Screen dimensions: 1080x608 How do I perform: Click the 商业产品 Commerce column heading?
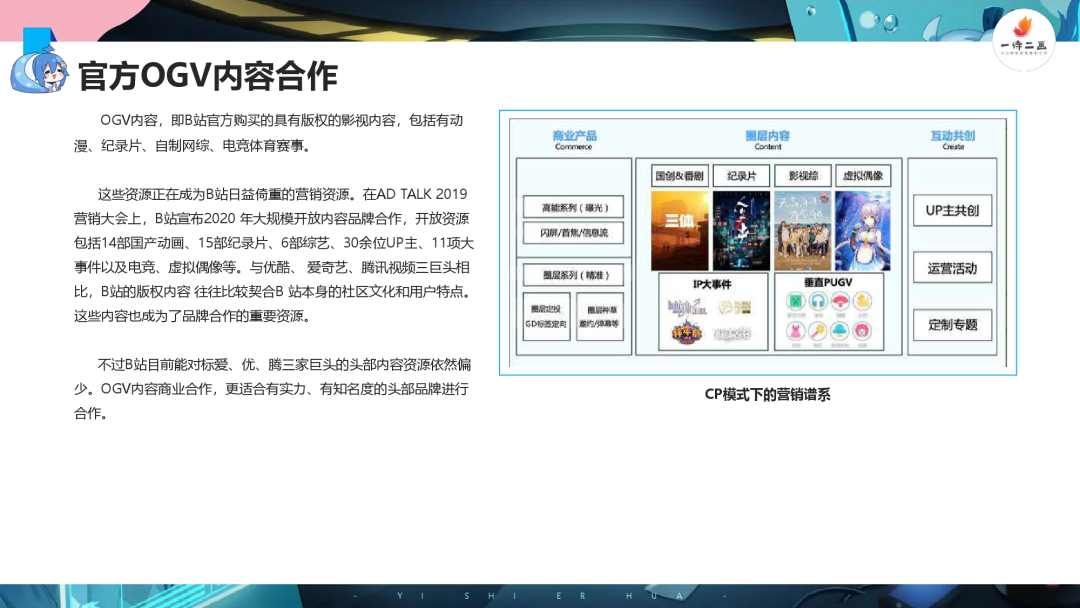(574, 140)
